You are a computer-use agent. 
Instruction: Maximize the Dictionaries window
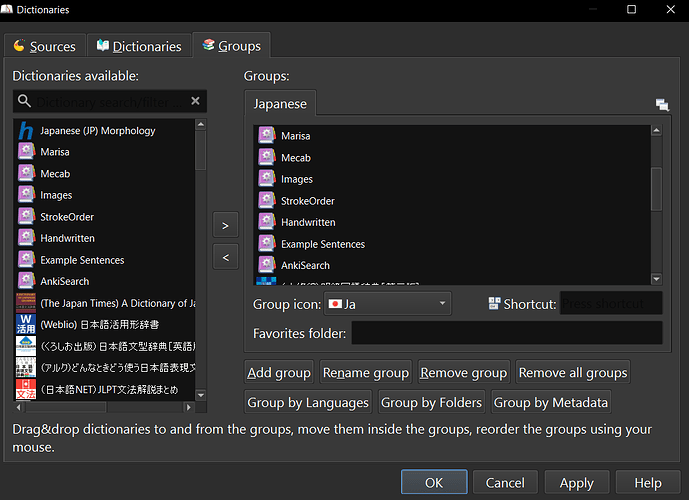coord(631,9)
